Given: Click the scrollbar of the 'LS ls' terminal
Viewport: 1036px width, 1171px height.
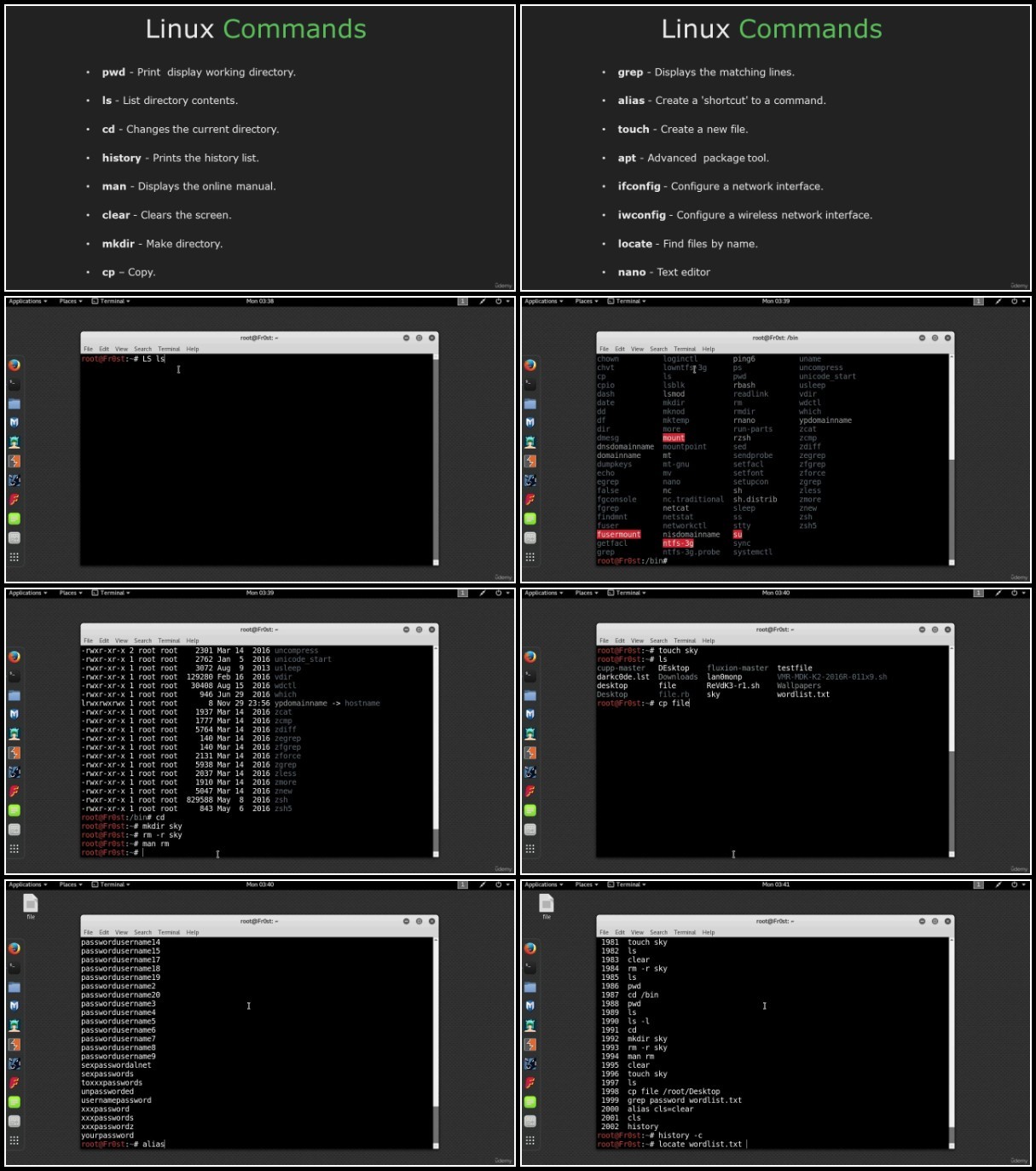Looking at the screenshot, I should click(436, 460).
